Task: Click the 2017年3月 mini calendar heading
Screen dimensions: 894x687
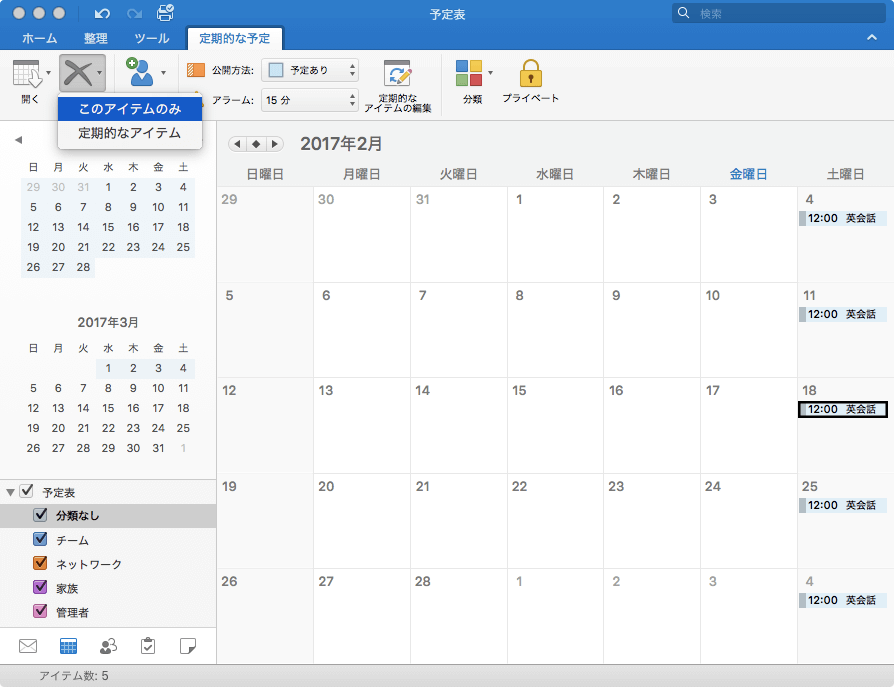Action: click(x=108, y=322)
